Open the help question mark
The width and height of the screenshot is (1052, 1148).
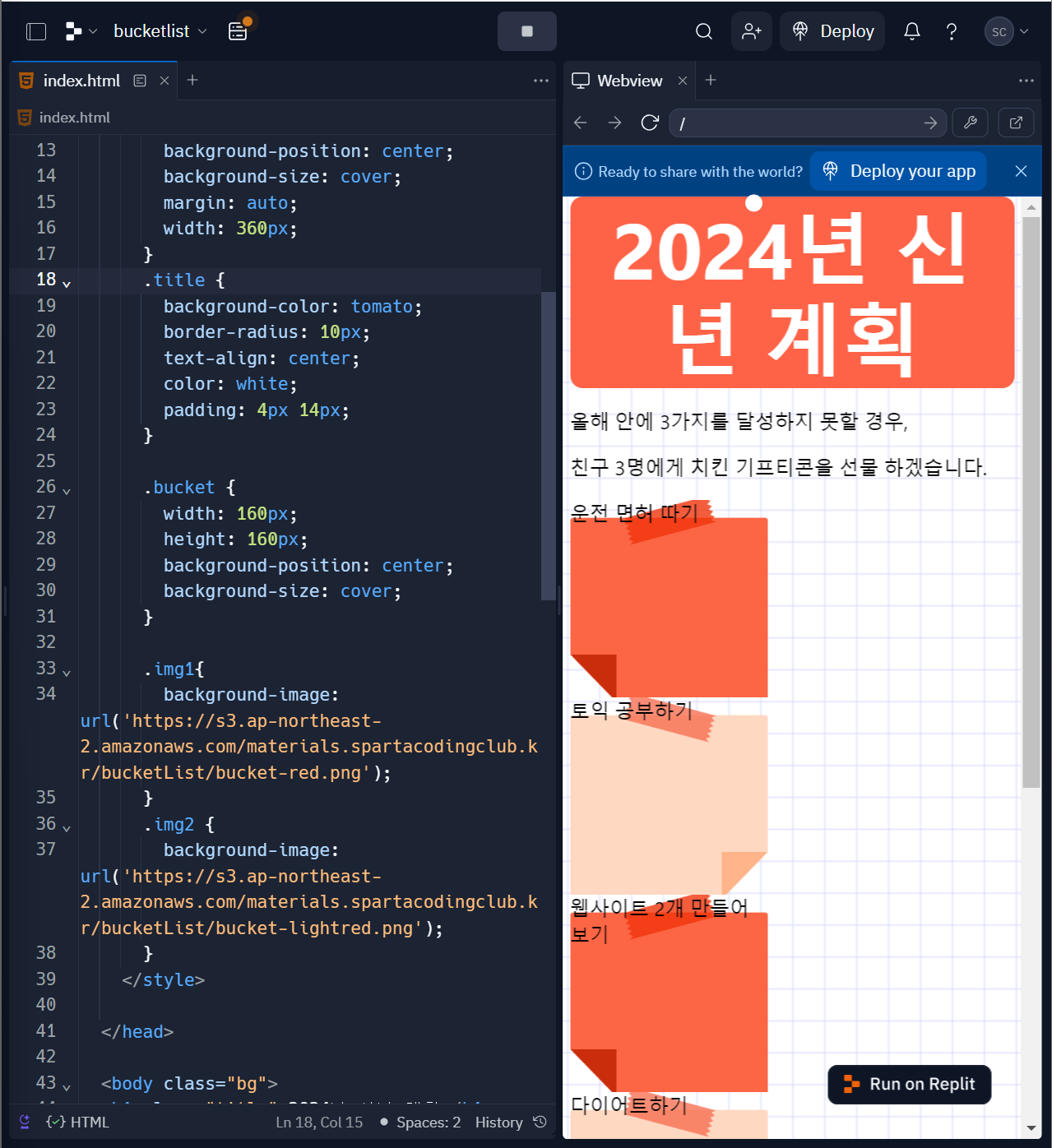click(x=952, y=31)
